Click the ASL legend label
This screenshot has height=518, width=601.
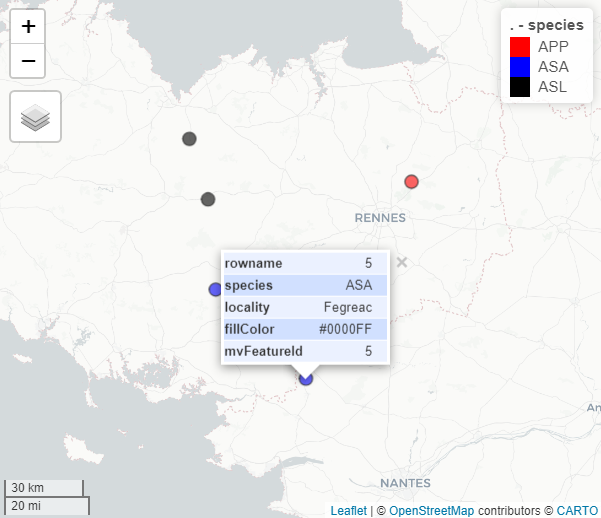552,87
